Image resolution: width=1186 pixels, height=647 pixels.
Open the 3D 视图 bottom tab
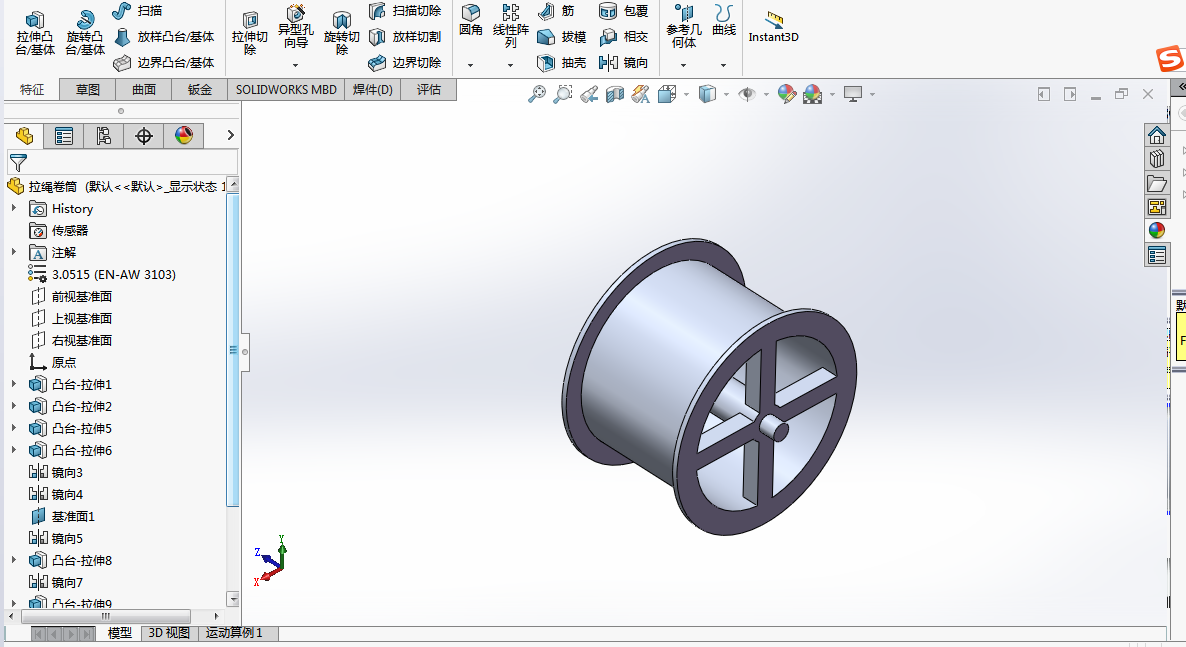point(169,633)
